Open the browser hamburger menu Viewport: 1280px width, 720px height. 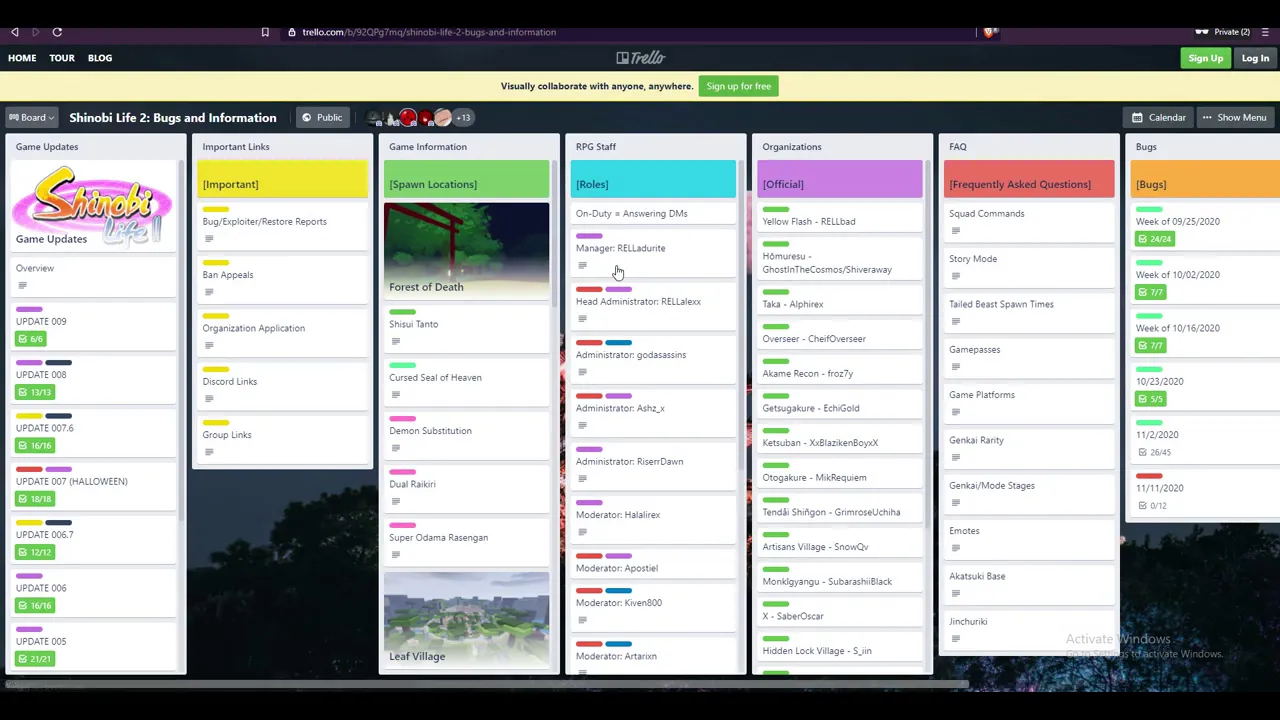pos(1265,32)
